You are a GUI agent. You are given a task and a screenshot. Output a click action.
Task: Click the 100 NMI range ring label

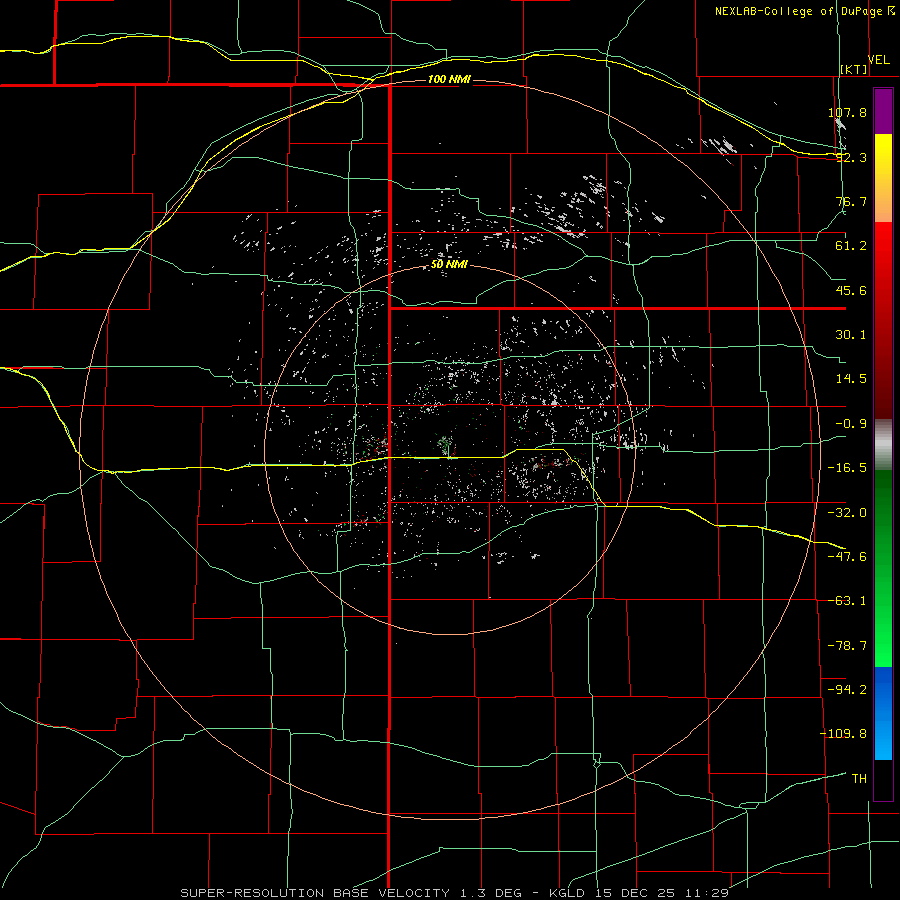point(449,79)
